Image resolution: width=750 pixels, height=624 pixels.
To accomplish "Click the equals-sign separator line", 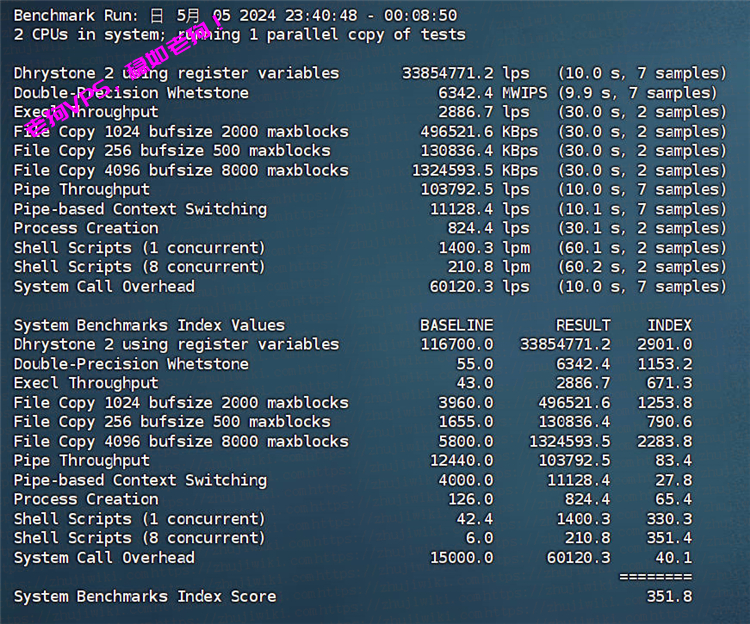I will (655, 577).
